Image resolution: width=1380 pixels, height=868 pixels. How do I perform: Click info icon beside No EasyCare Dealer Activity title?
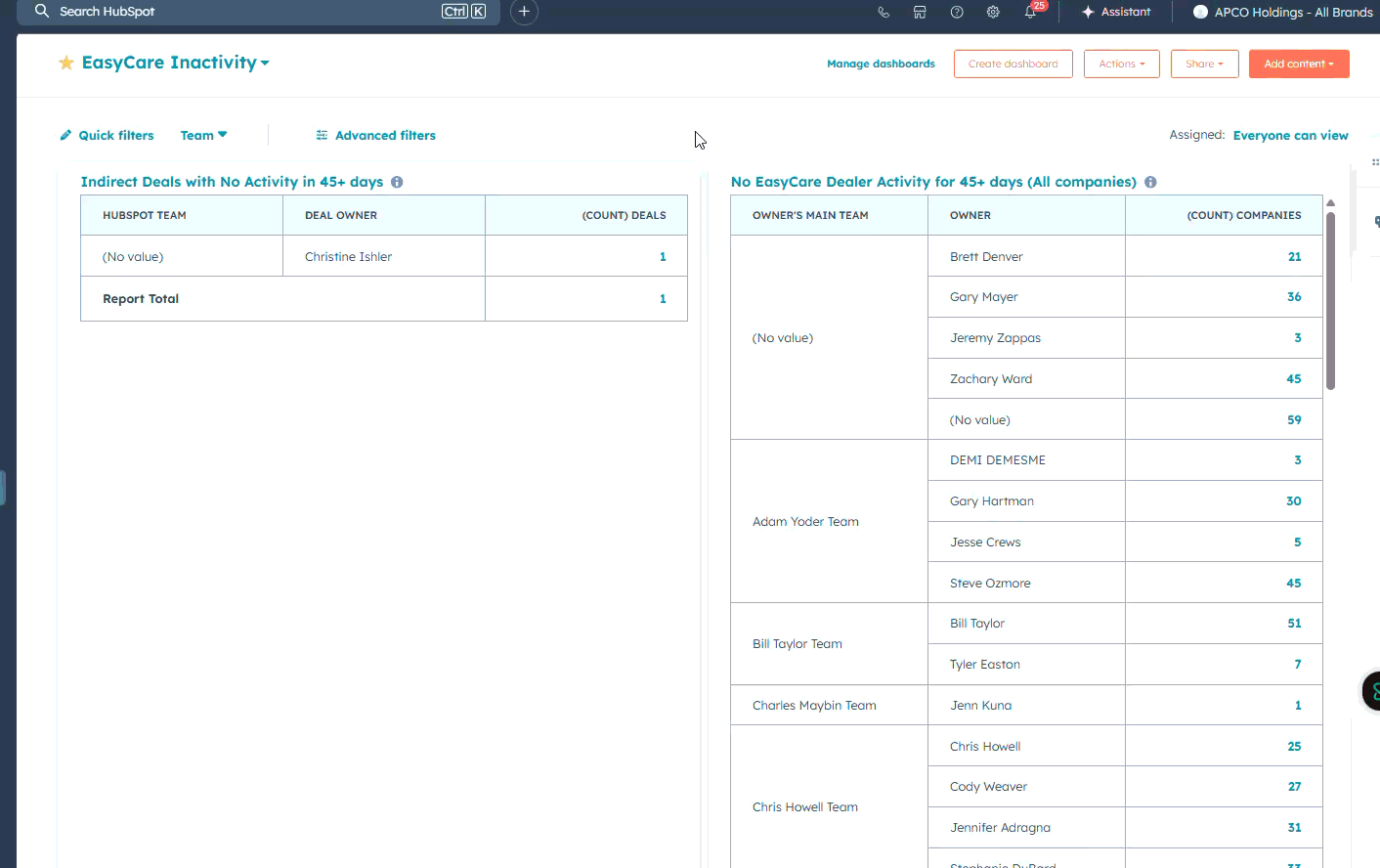[x=1150, y=182]
